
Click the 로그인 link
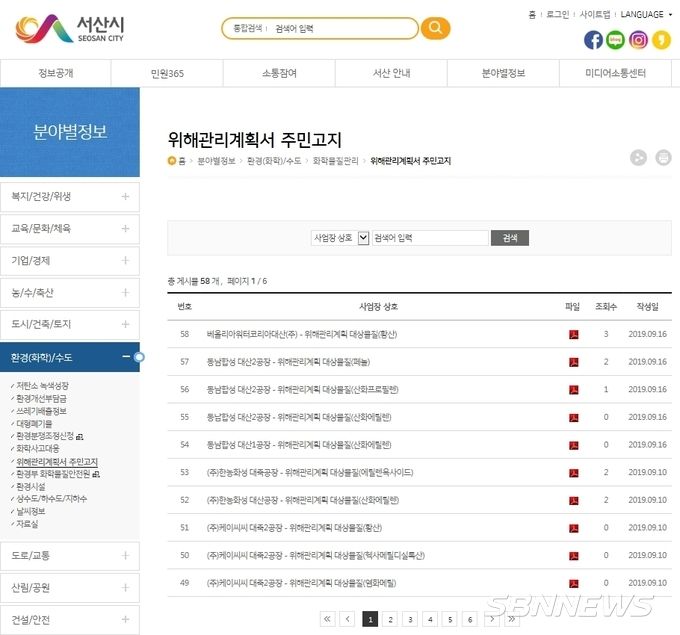tap(558, 14)
